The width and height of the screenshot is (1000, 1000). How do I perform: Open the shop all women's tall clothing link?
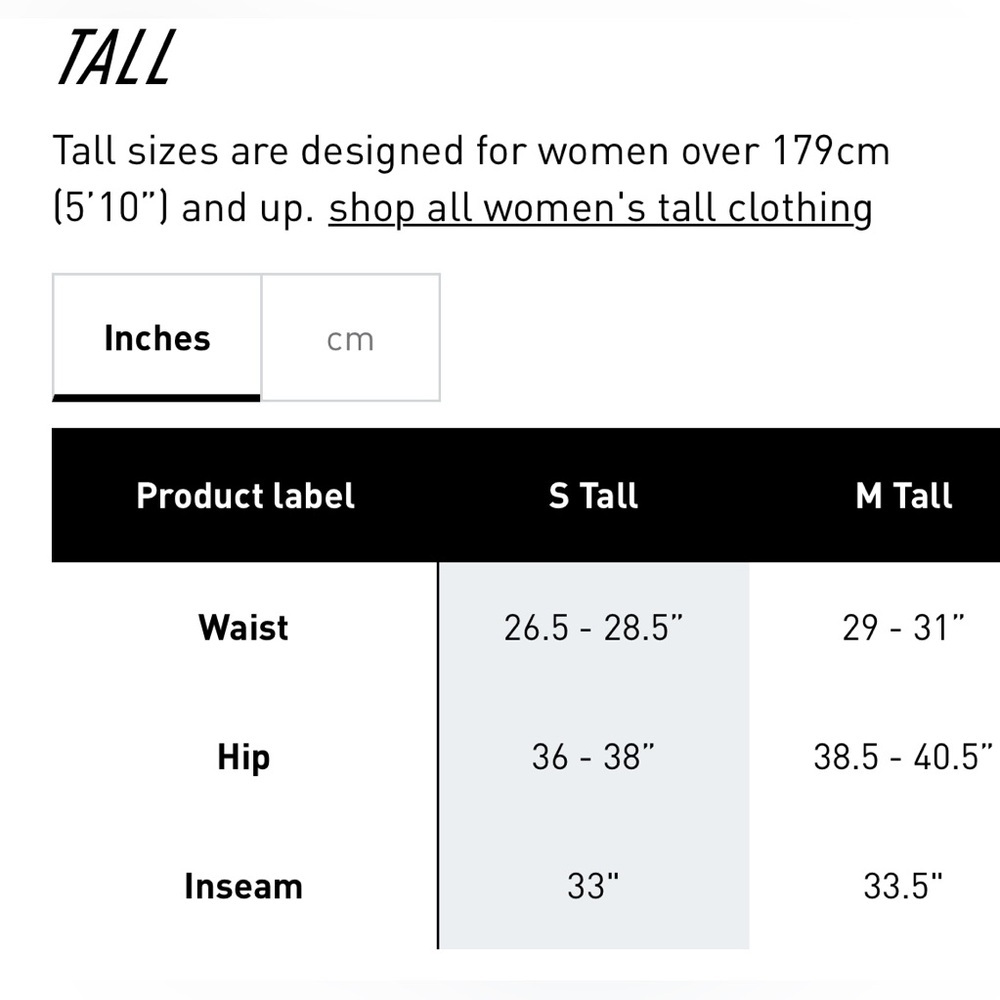[x=600, y=208]
